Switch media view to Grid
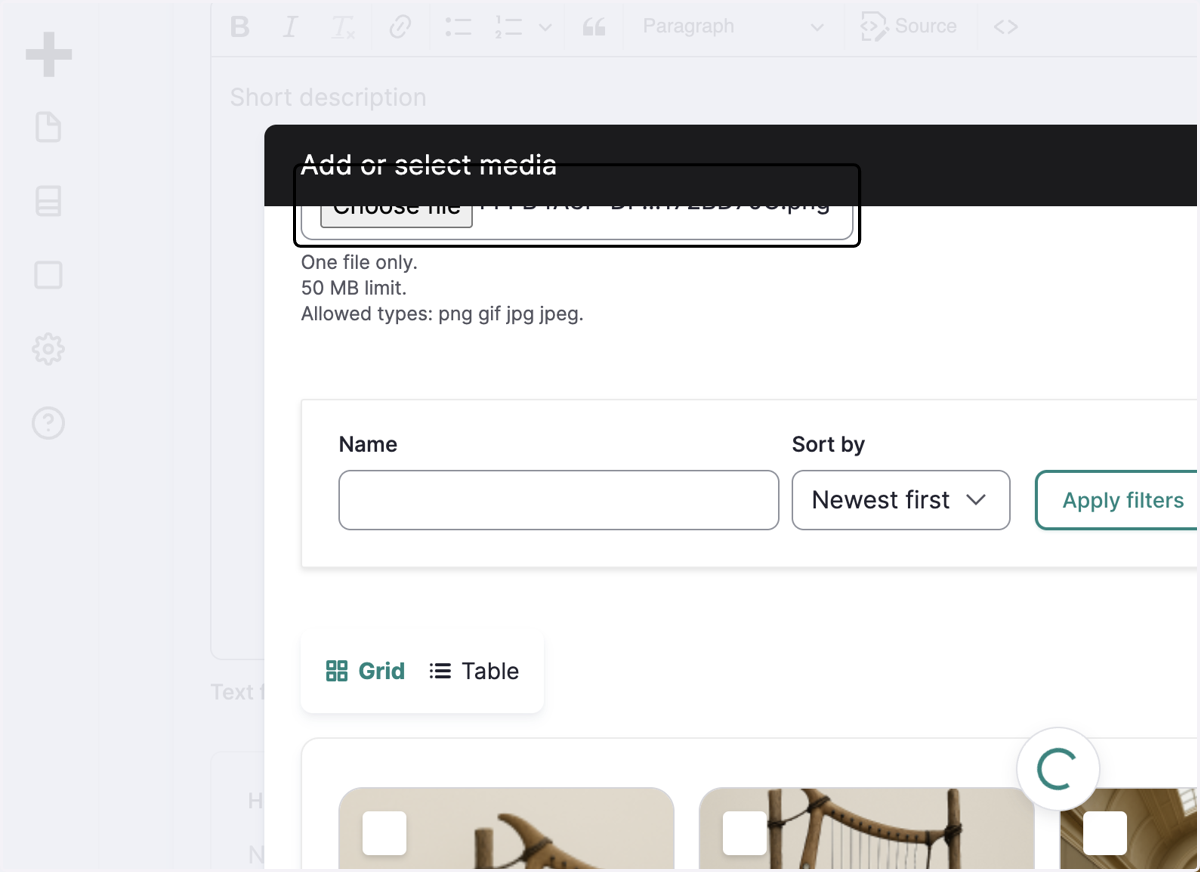 tap(365, 671)
